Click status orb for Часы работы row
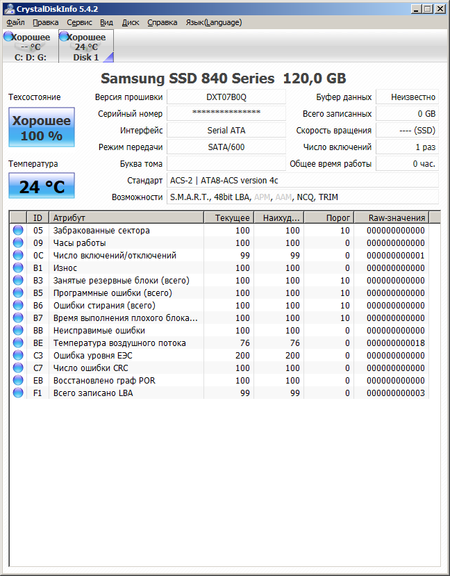The image size is (450, 576). pyautogui.click(x=18, y=243)
